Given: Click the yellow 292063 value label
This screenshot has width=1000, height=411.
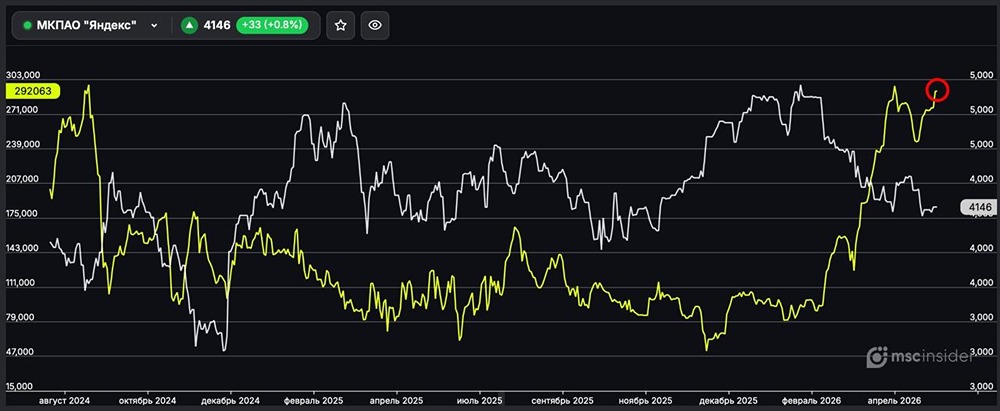Looking at the screenshot, I should (x=33, y=91).
